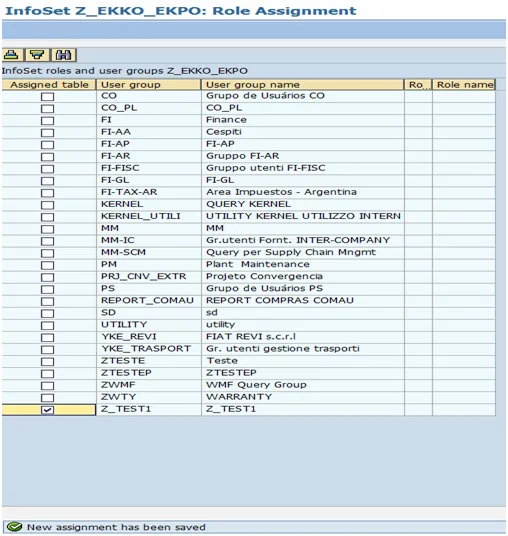Check the FI-GL user group checkbox

click(x=48, y=181)
